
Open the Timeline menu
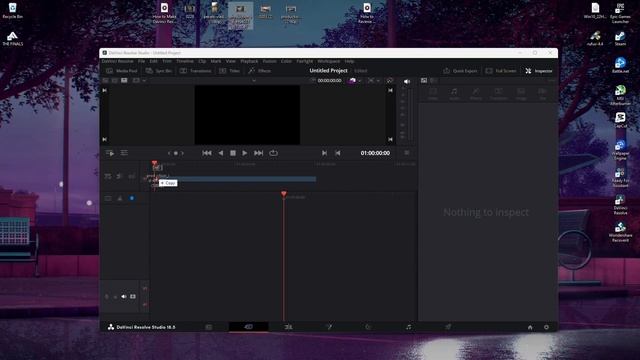pos(185,61)
